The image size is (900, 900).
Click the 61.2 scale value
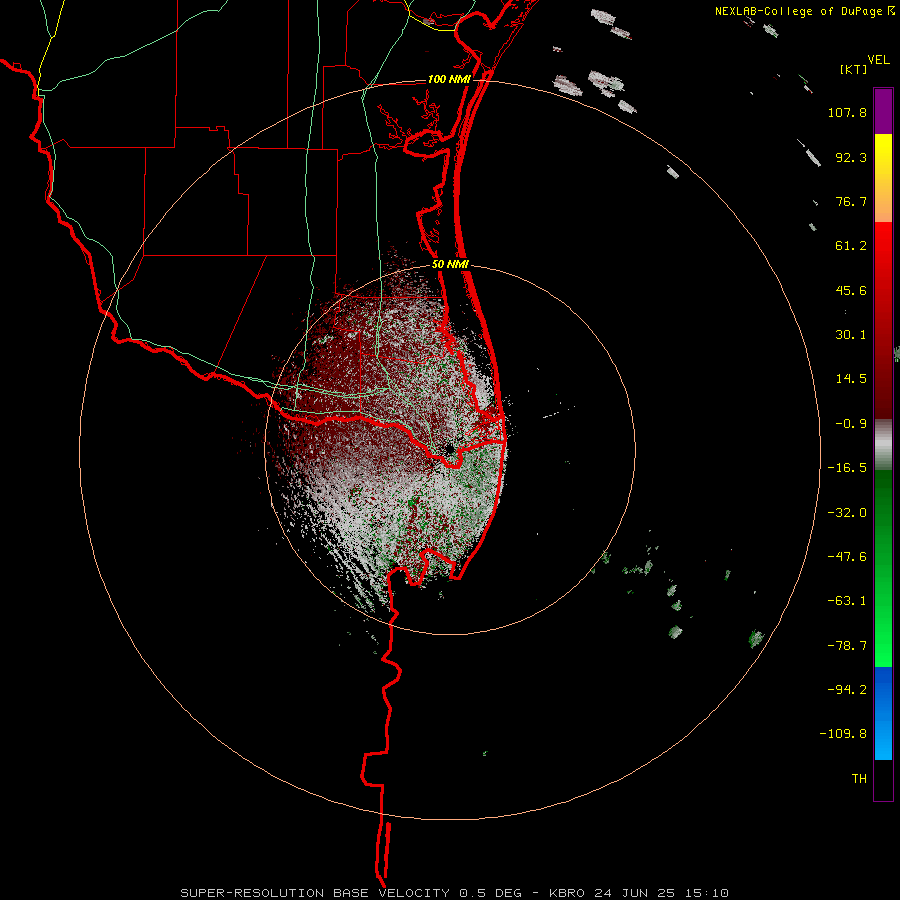coord(851,246)
